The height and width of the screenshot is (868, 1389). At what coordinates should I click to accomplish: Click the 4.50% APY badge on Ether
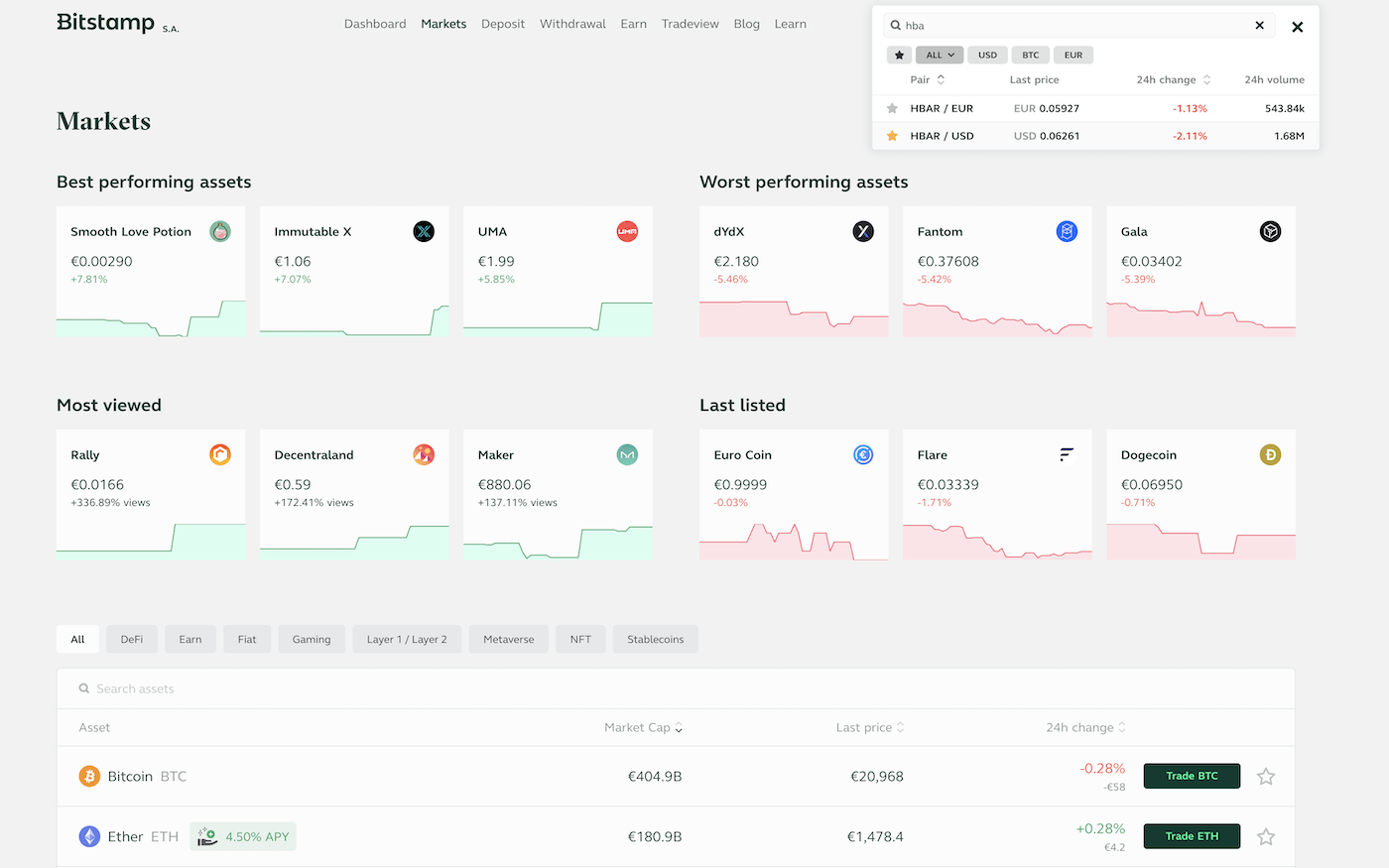coord(243,837)
